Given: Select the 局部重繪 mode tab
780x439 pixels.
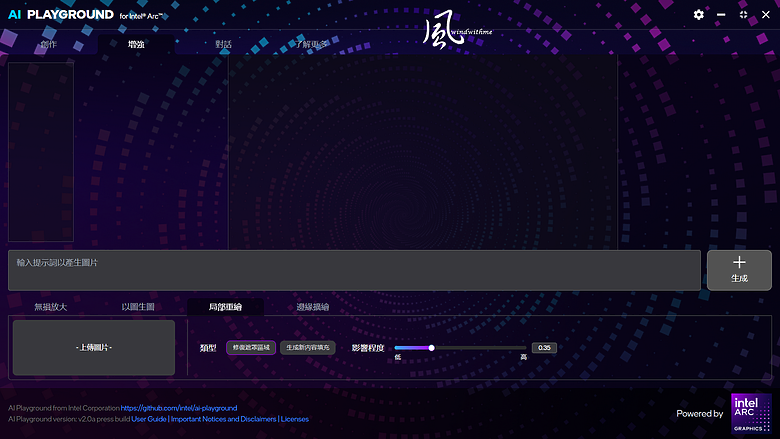Looking at the screenshot, I should [x=225, y=307].
